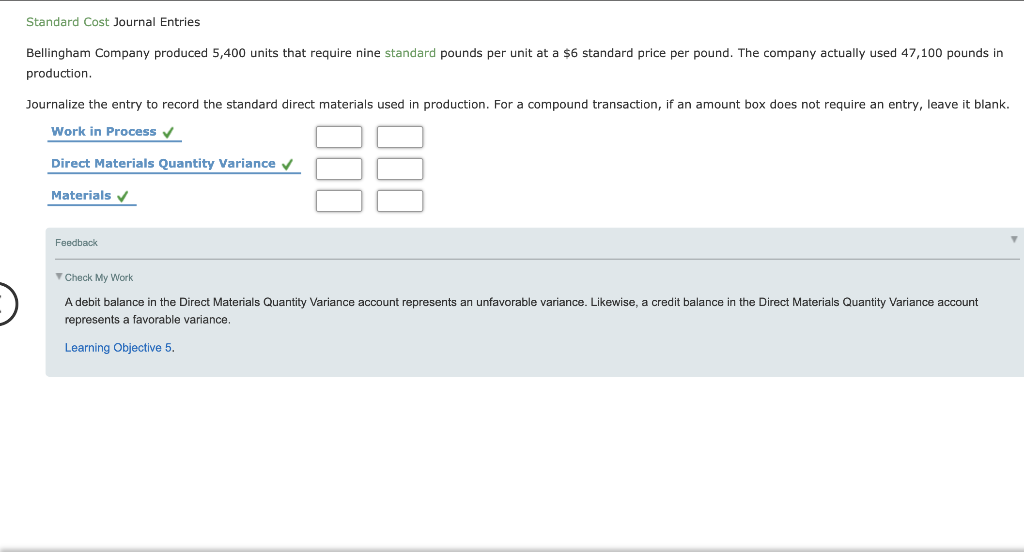This screenshot has width=1024, height=554.
Task: Click the debit box for Work in Process
Action: 339,137
